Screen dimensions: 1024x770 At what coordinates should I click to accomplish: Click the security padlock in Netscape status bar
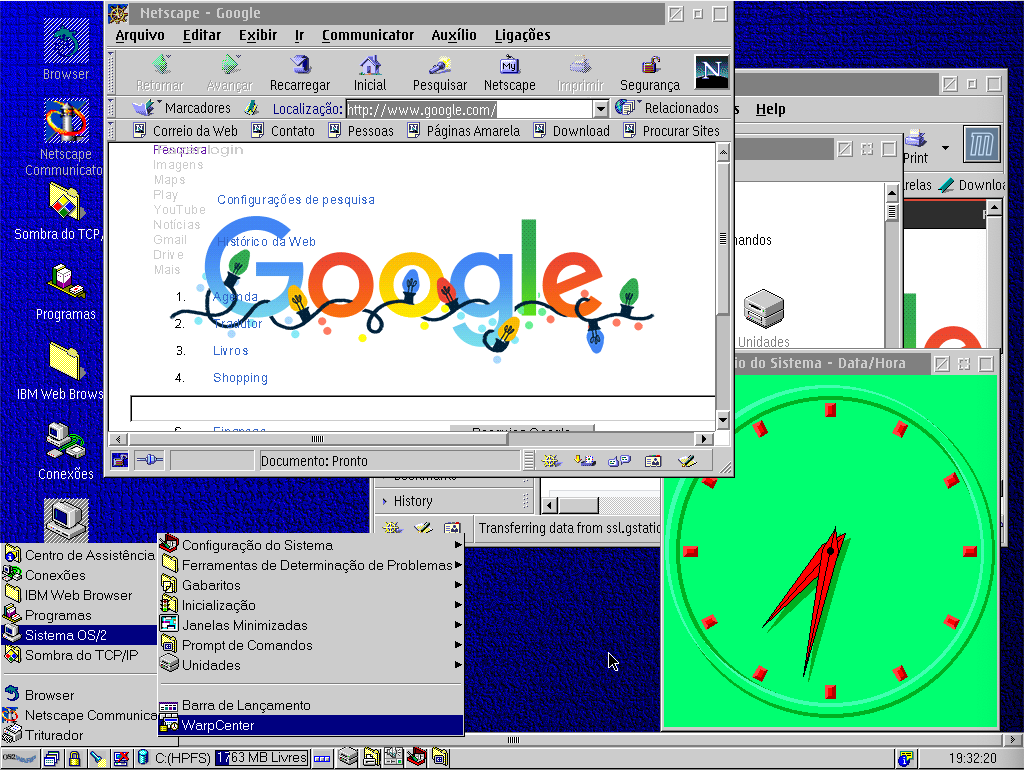coord(119,461)
